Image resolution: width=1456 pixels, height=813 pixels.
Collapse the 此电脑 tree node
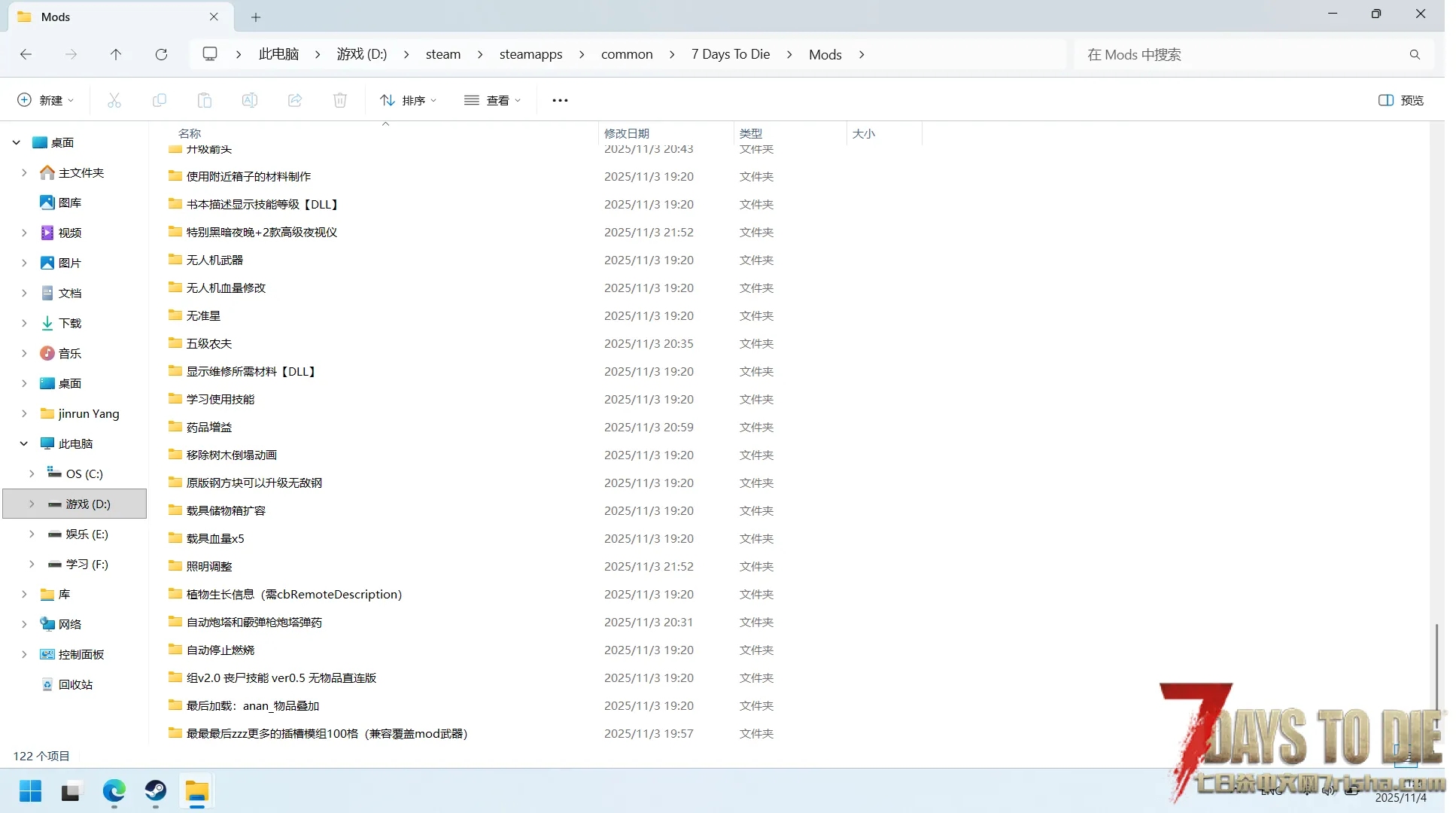[x=24, y=443]
